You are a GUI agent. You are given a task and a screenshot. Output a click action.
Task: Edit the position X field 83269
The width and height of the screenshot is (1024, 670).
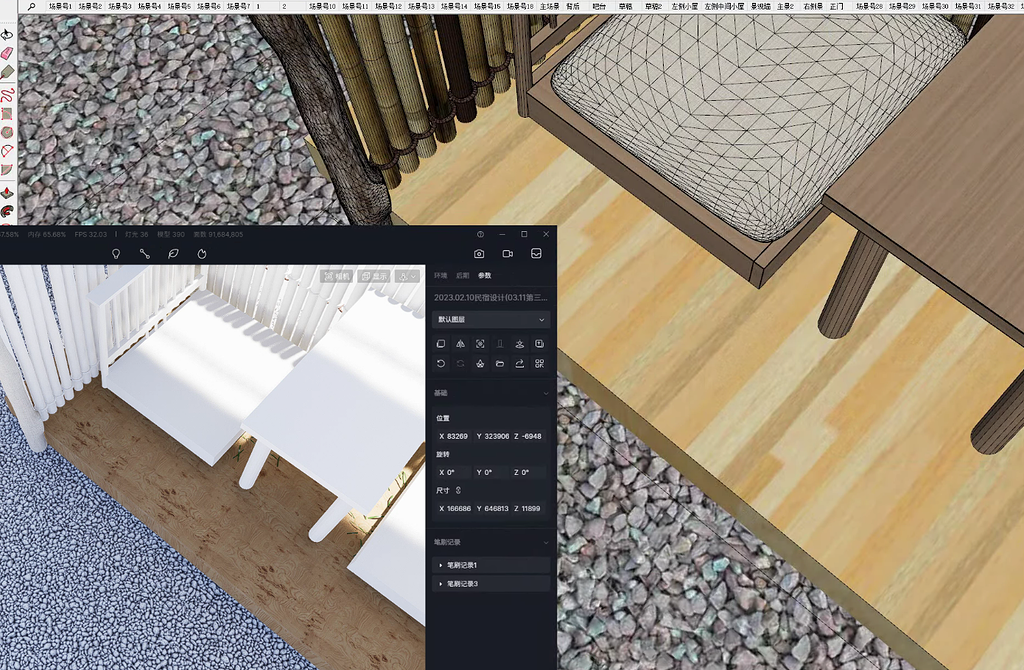tap(453, 436)
